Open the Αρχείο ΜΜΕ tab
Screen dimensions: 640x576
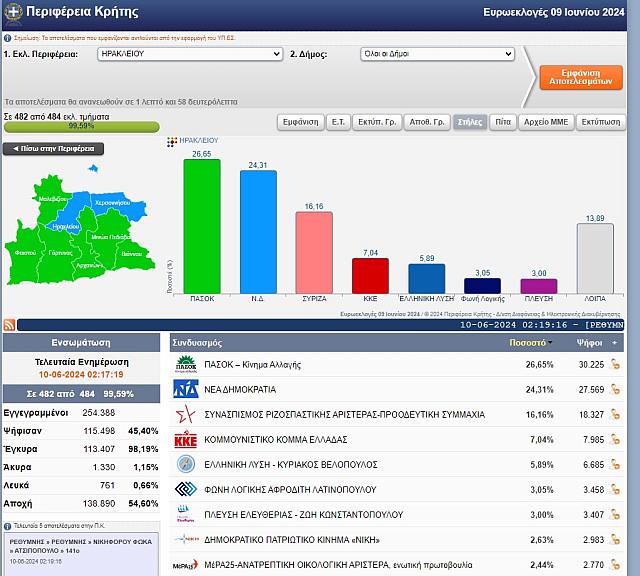pos(546,121)
